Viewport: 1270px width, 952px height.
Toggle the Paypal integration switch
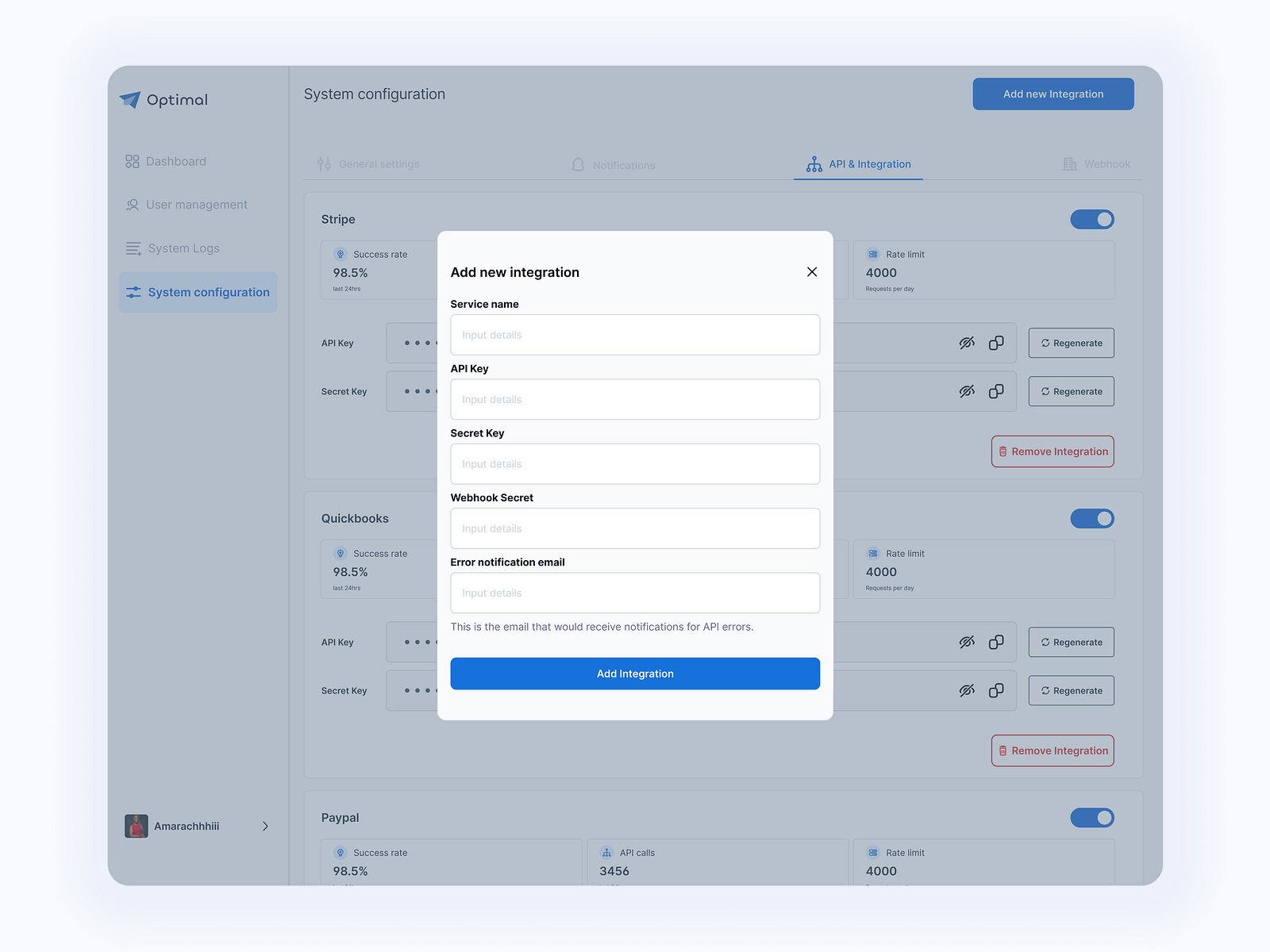tap(1092, 818)
